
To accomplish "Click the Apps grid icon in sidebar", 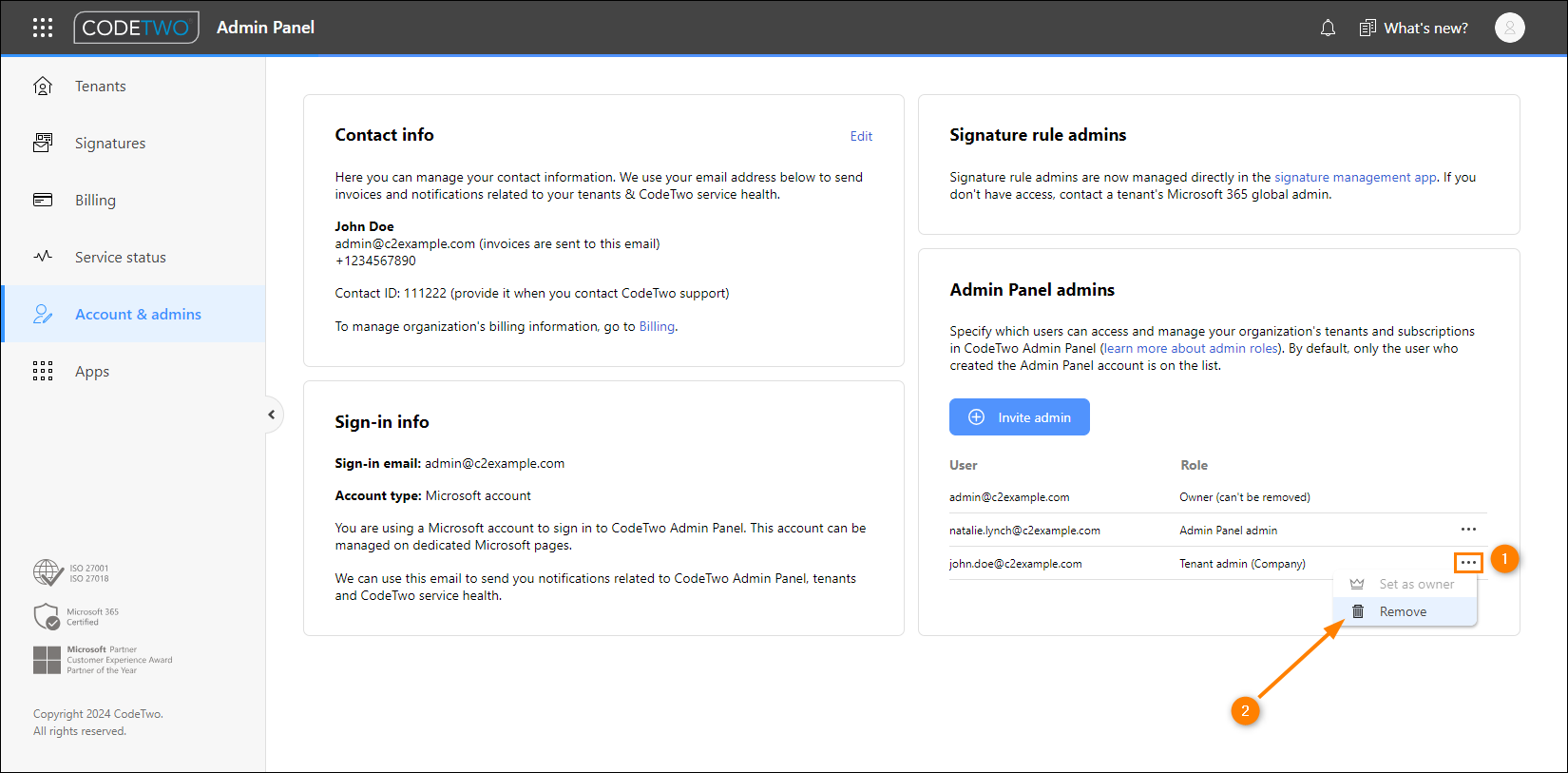I will pos(43,371).
